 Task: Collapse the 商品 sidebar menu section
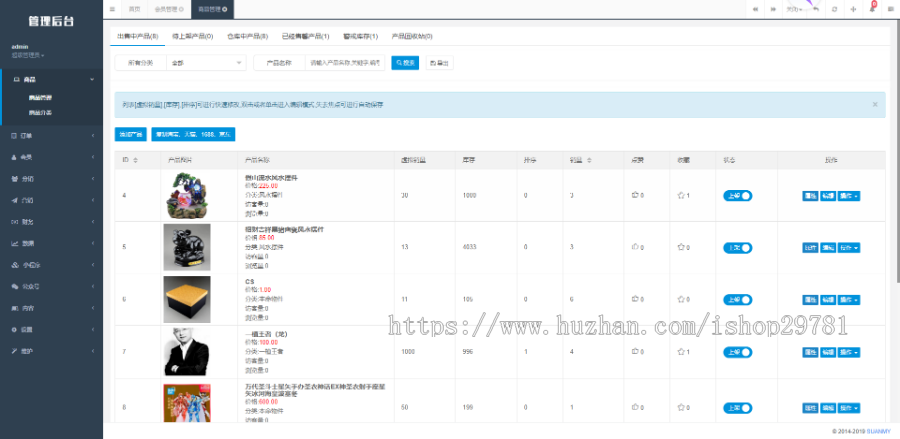coord(52,79)
